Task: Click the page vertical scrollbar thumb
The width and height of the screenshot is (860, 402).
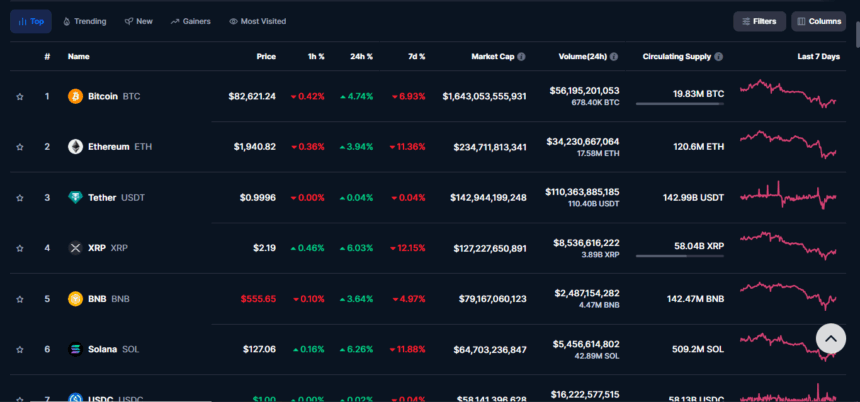Action: pos(857,36)
